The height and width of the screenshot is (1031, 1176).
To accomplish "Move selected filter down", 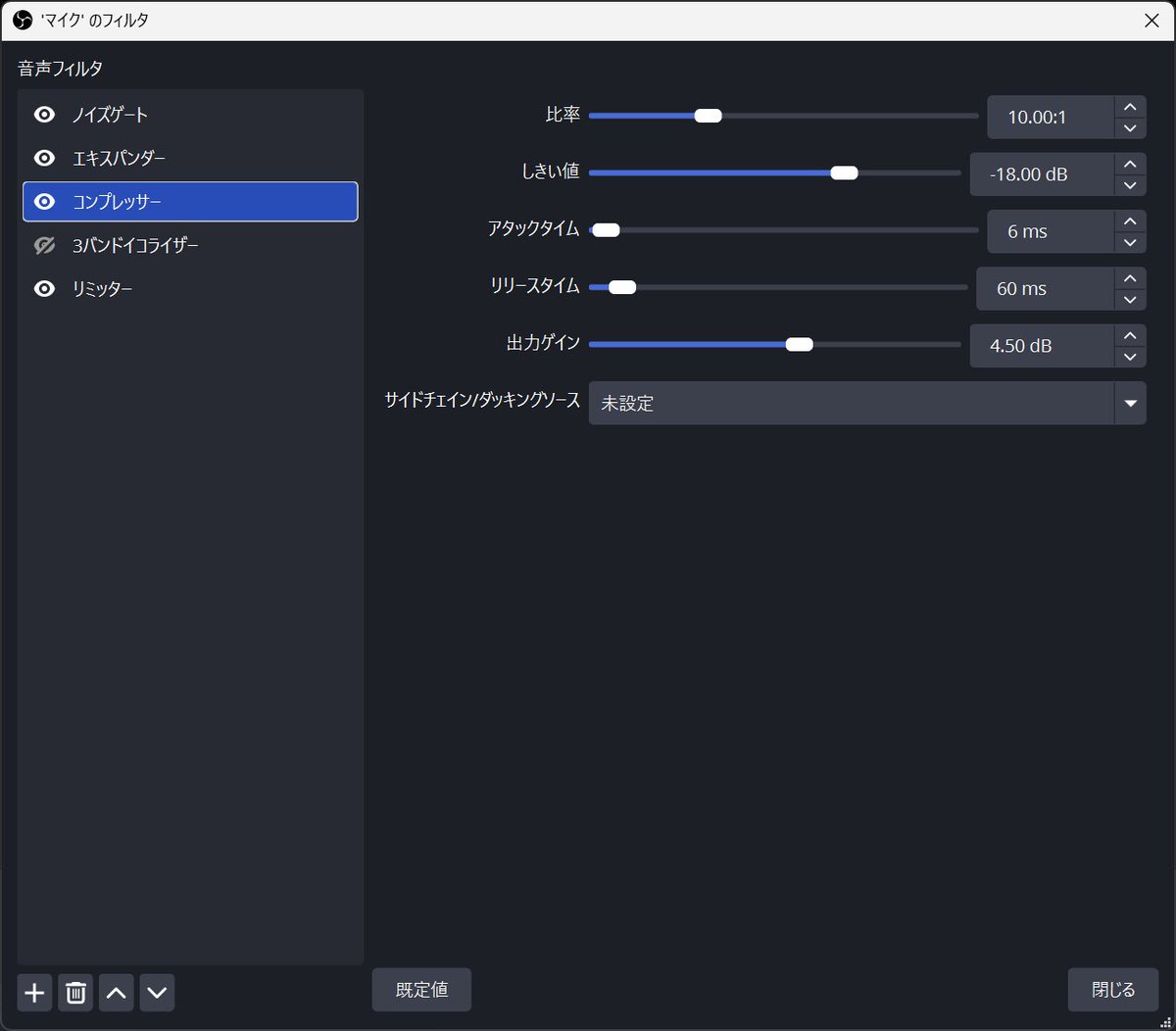I will 157,993.
